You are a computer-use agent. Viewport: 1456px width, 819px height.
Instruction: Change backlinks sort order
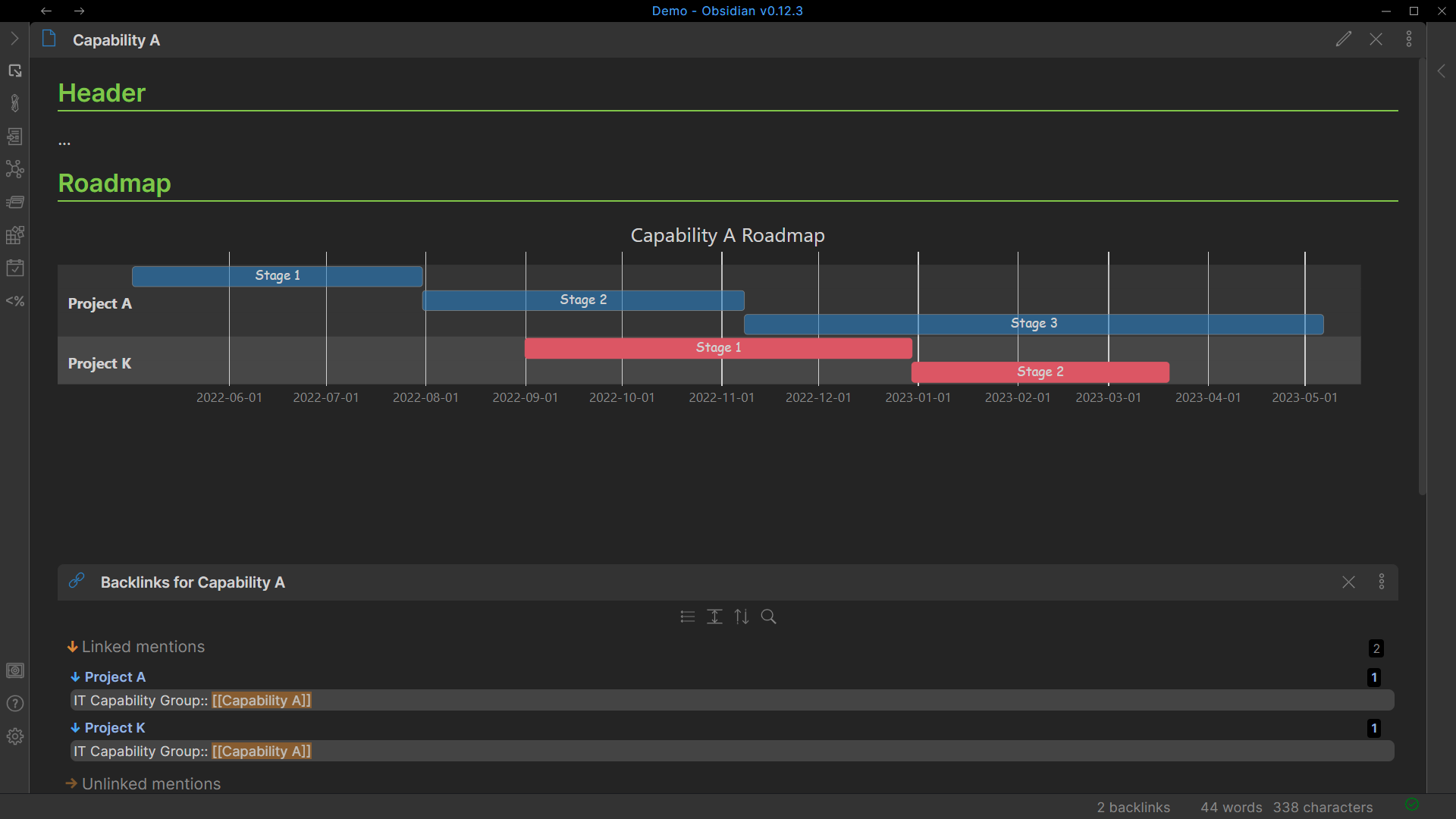click(742, 617)
